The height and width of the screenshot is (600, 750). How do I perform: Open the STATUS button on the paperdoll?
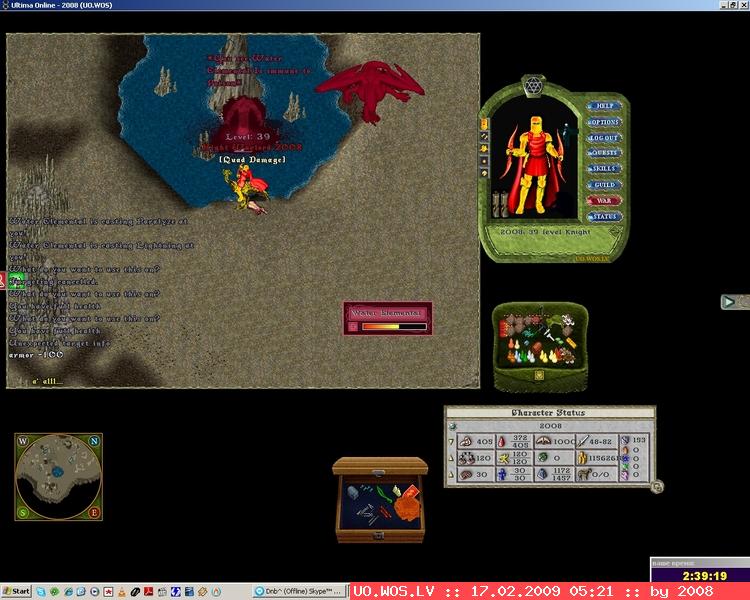(605, 216)
